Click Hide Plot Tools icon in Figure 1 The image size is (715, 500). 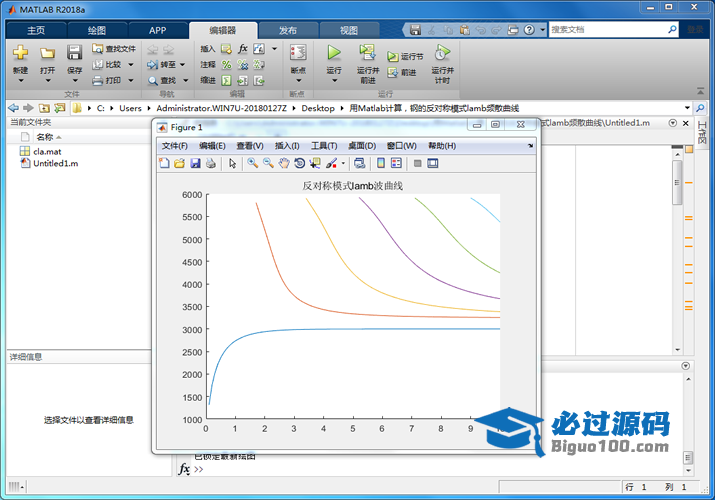417,163
